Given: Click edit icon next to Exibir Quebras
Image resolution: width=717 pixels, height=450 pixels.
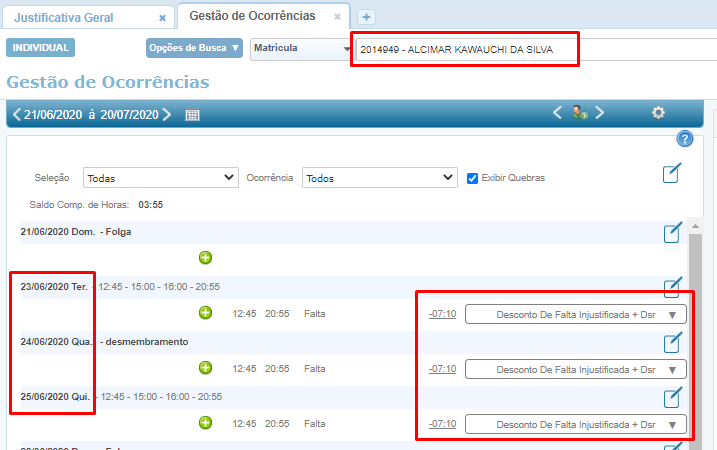Looking at the screenshot, I should [673, 174].
